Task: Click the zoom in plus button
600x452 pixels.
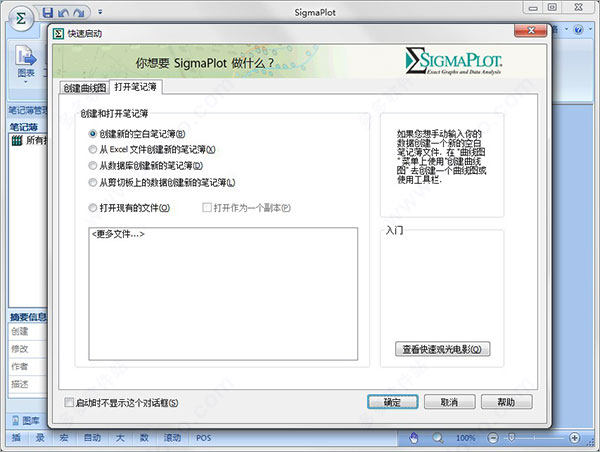Action: coord(574,438)
